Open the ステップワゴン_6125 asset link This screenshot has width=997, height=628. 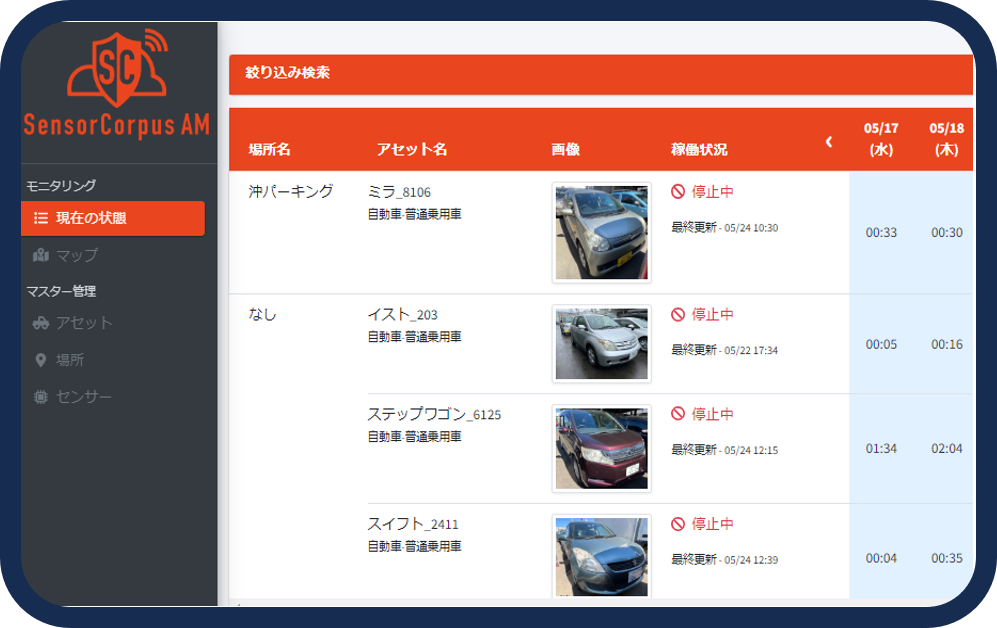click(434, 414)
